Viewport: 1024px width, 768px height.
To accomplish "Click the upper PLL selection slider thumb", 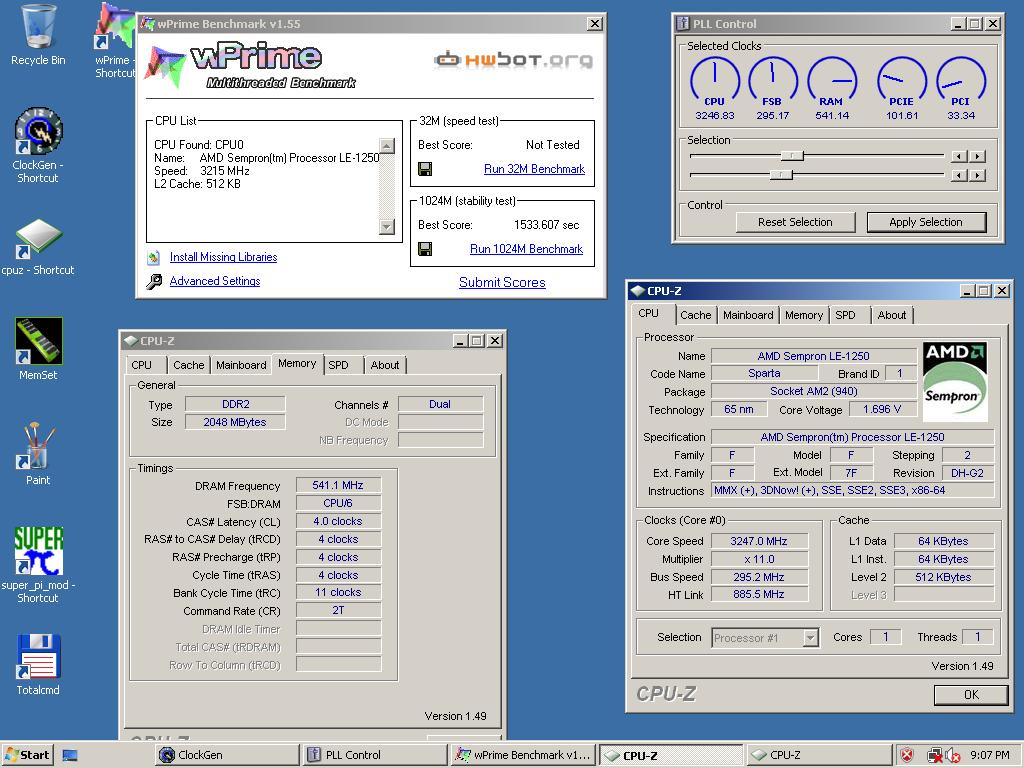I will click(x=792, y=156).
